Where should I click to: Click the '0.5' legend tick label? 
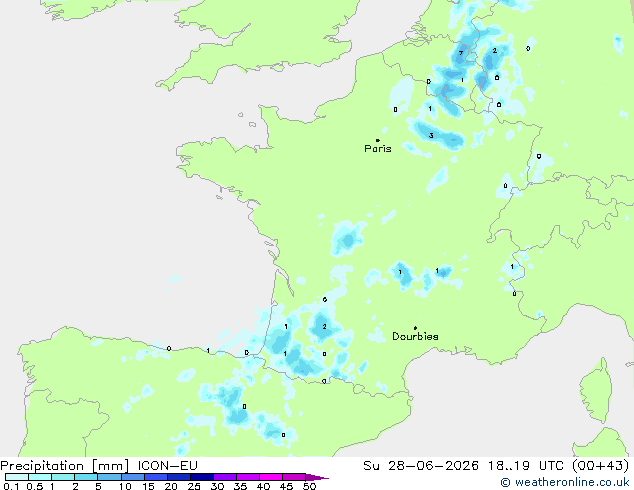(34, 486)
